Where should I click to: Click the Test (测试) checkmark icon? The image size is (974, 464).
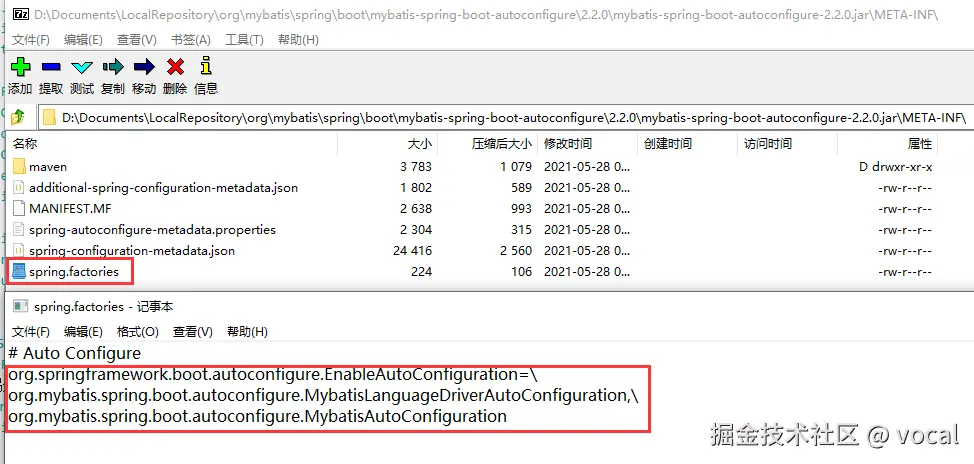(x=82, y=67)
